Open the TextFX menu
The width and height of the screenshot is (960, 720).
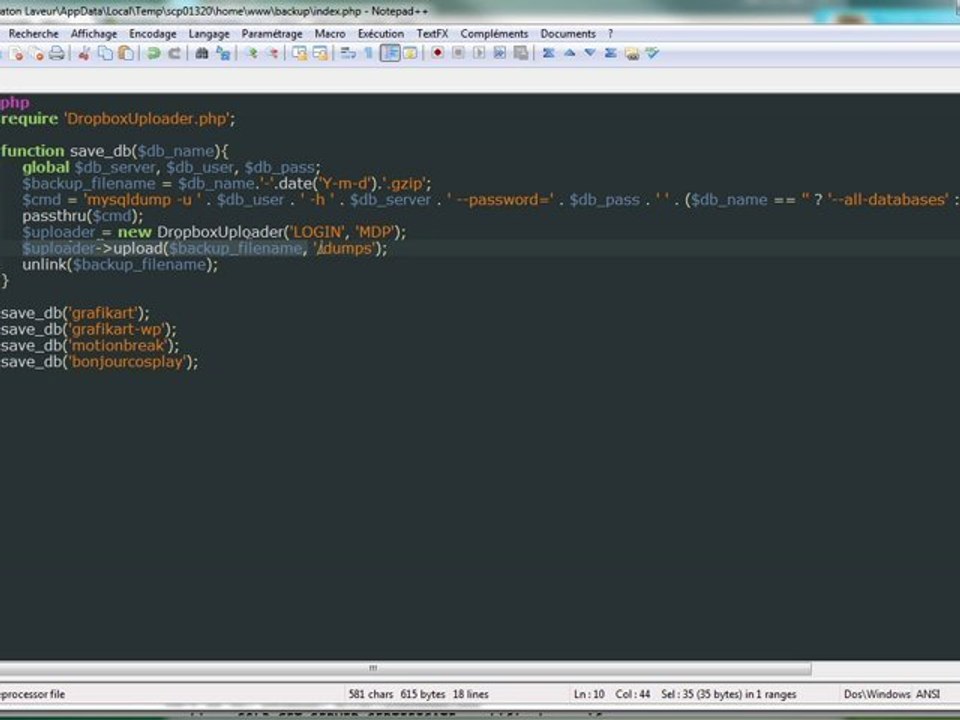[432, 34]
